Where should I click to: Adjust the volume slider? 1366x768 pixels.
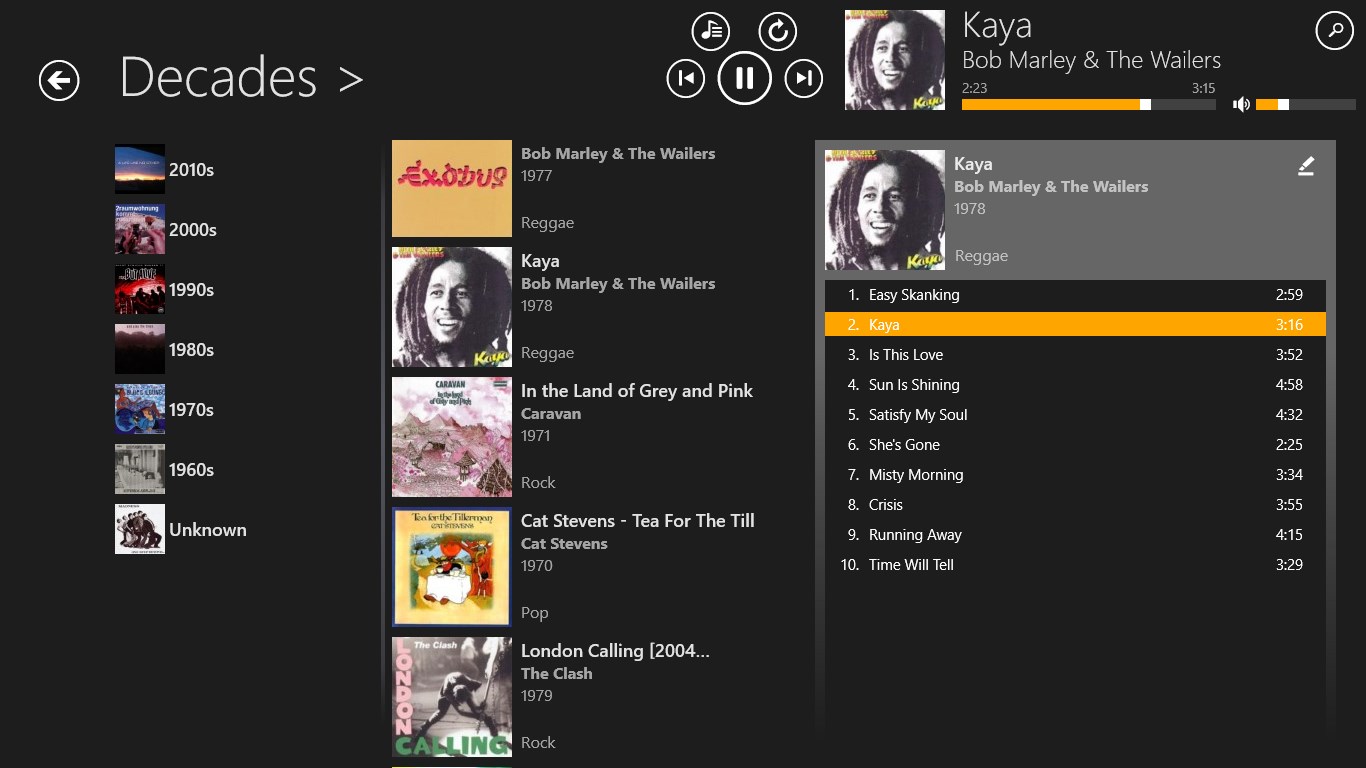[1305, 104]
